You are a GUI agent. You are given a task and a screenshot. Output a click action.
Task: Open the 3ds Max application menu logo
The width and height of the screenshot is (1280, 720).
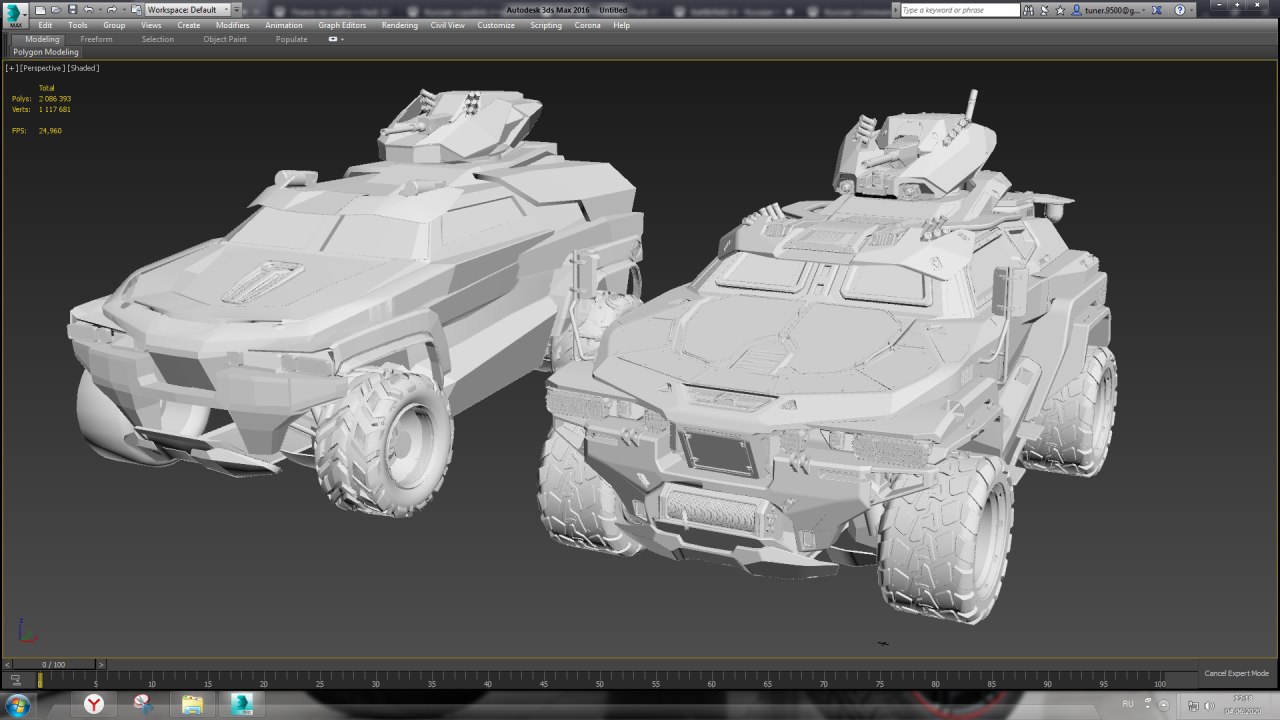[15, 17]
